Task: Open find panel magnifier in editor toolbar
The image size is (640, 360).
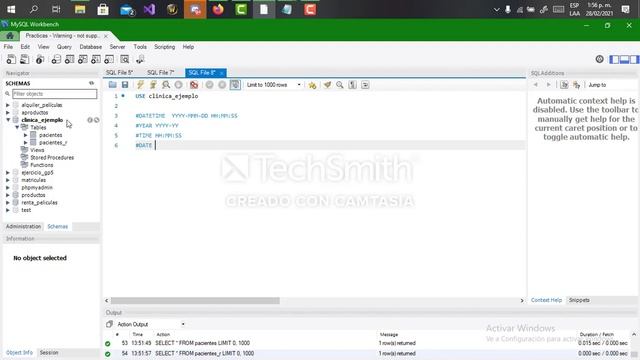Action: pyautogui.click(x=340, y=85)
